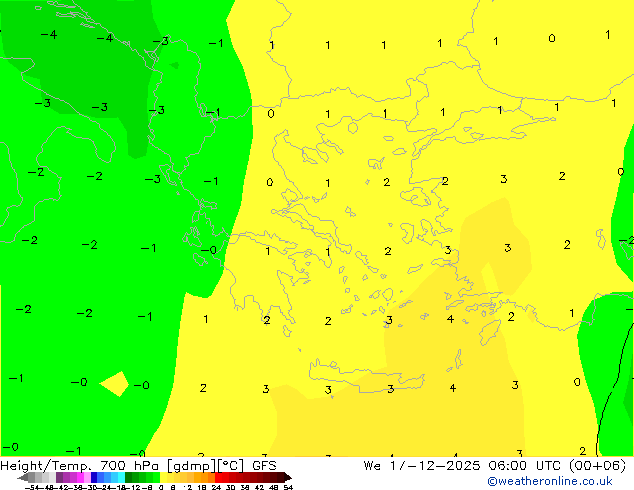This screenshot has width=634, height=490.
Task: Click the gray end of temperature legend
Action: pos(23,477)
